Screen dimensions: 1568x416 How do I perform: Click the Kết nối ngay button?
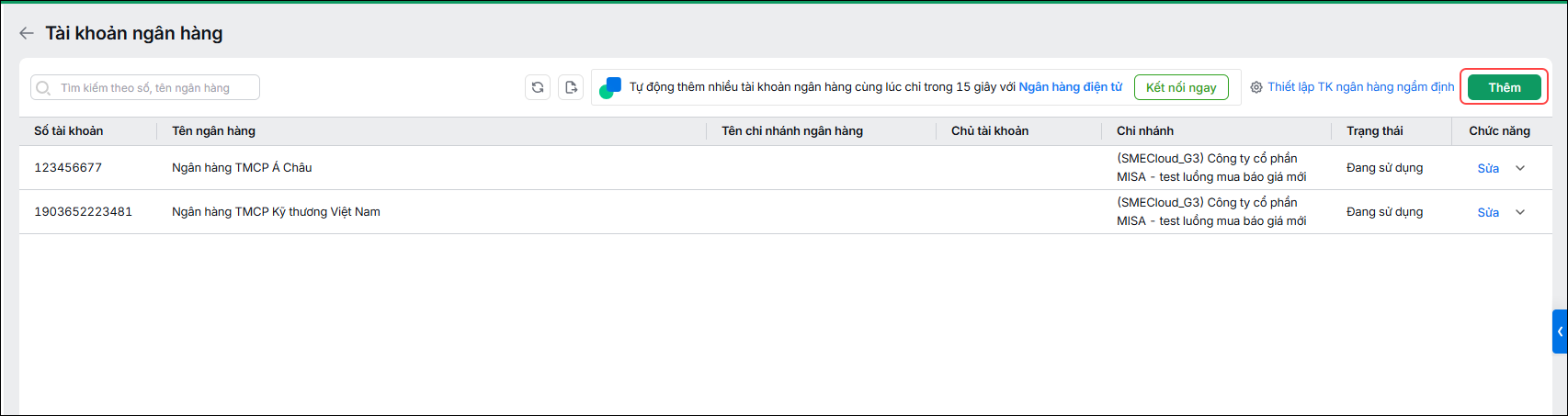(1181, 87)
